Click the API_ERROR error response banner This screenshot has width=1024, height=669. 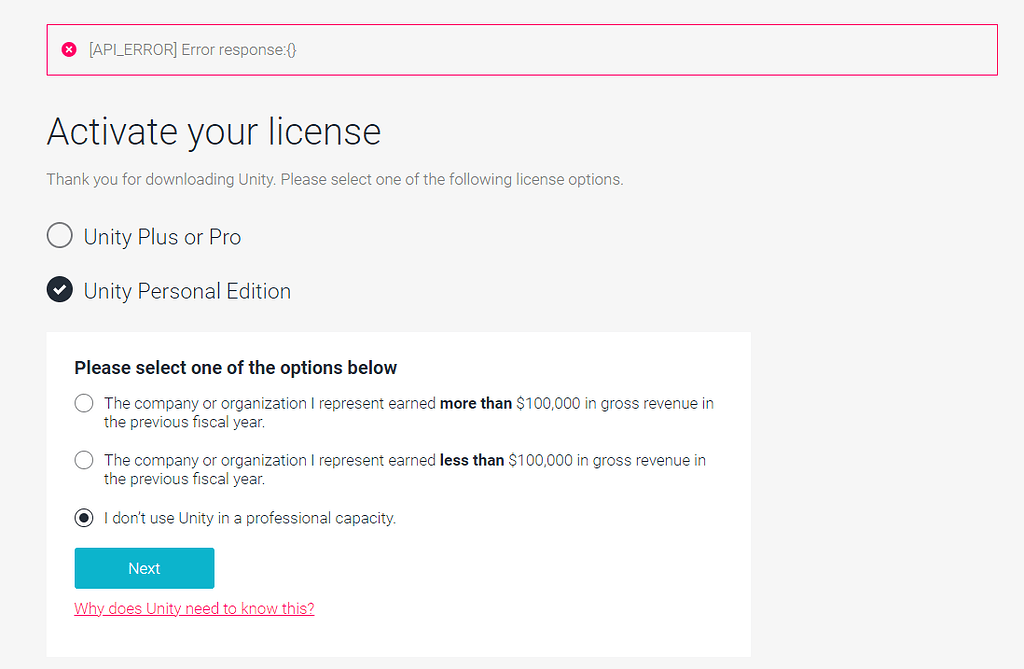[522, 49]
